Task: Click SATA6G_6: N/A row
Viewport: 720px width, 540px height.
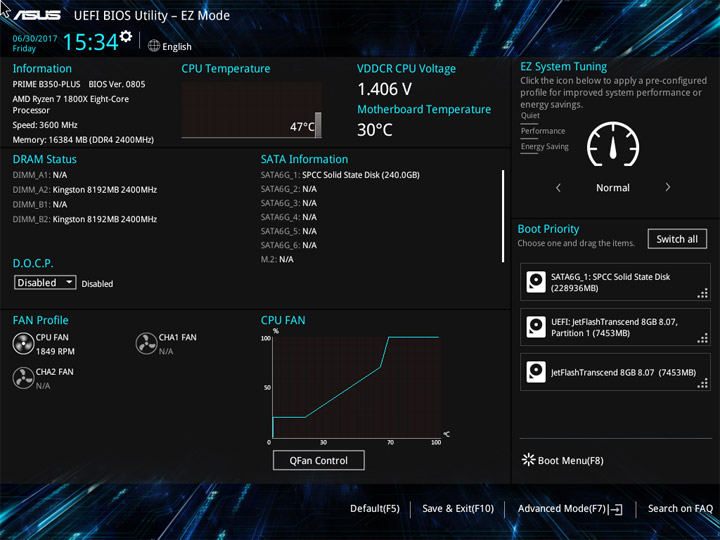Action: coord(289,245)
